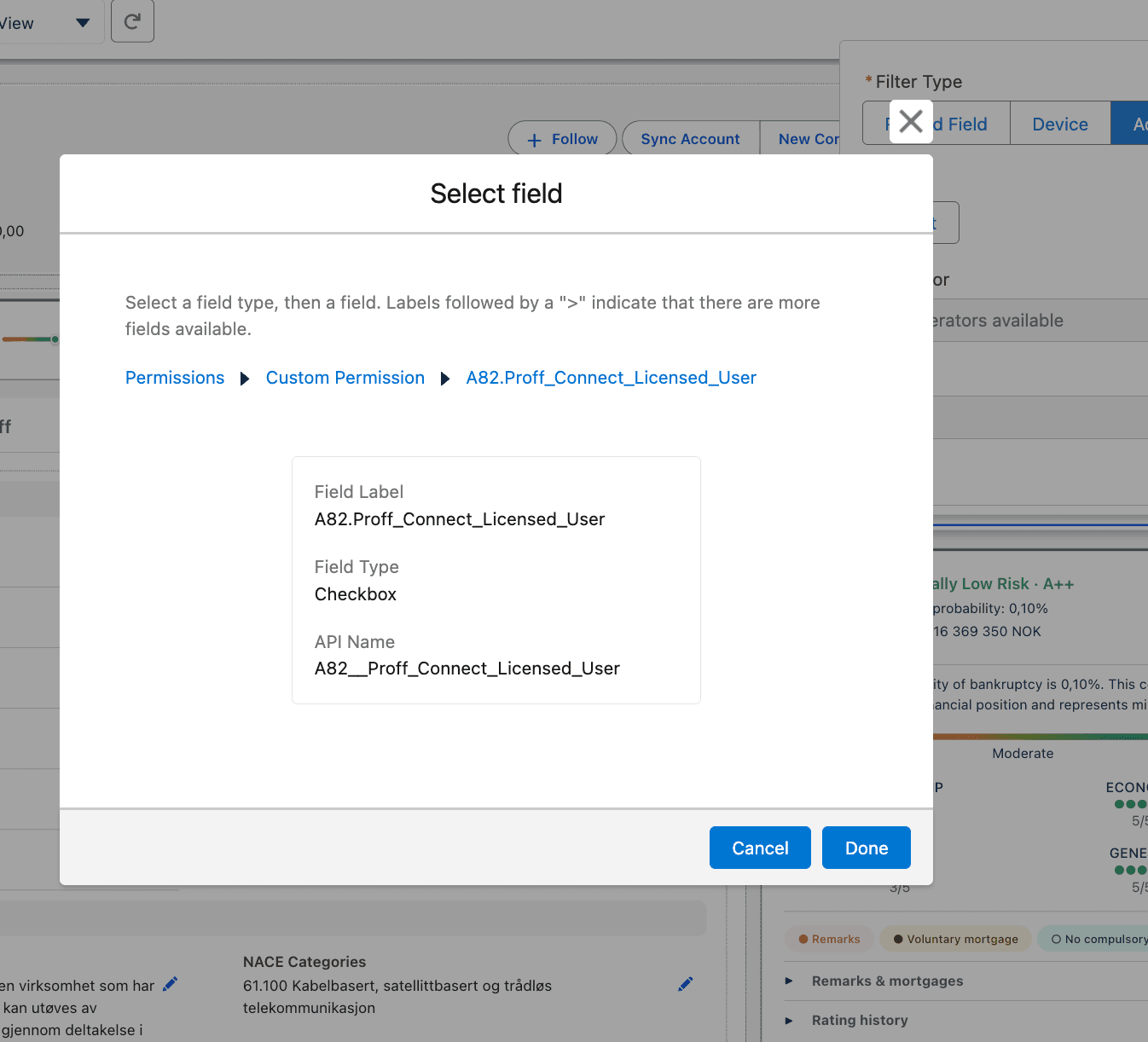Click the Select field dialog title
Viewport: 1148px width, 1042px height.
[x=496, y=194]
